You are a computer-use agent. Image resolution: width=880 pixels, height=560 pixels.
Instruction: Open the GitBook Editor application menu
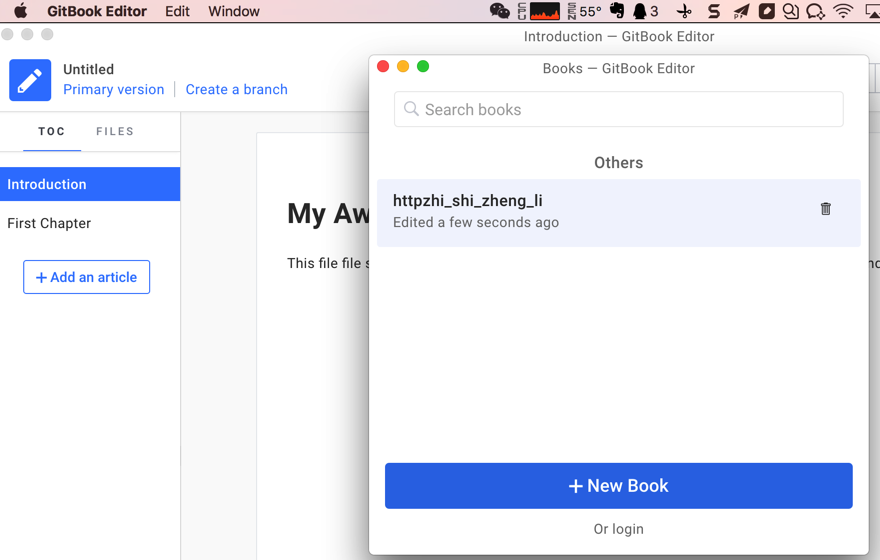point(97,11)
